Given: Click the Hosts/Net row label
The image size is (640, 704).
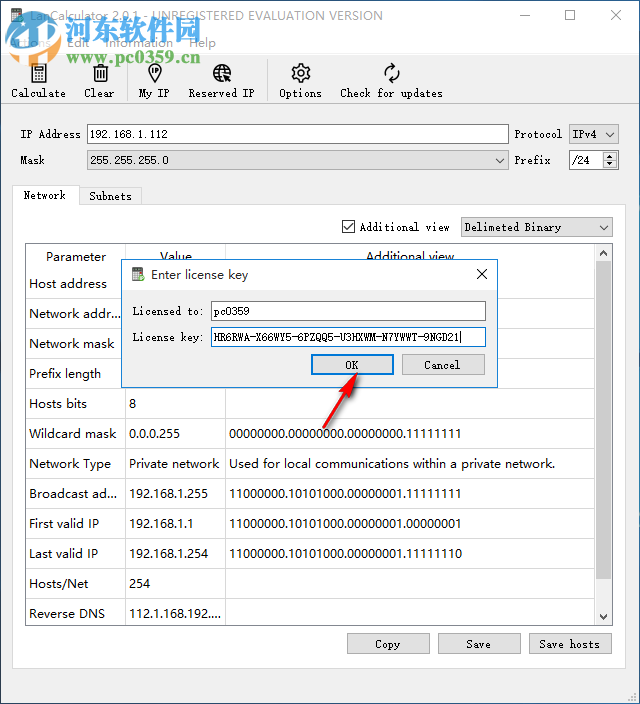Looking at the screenshot, I should (x=59, y=584).
